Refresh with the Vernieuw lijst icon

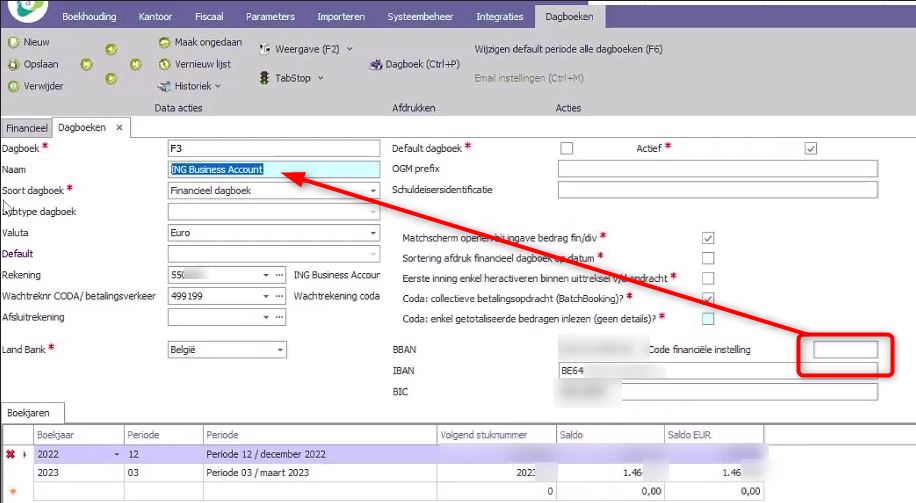coord(164,64)
